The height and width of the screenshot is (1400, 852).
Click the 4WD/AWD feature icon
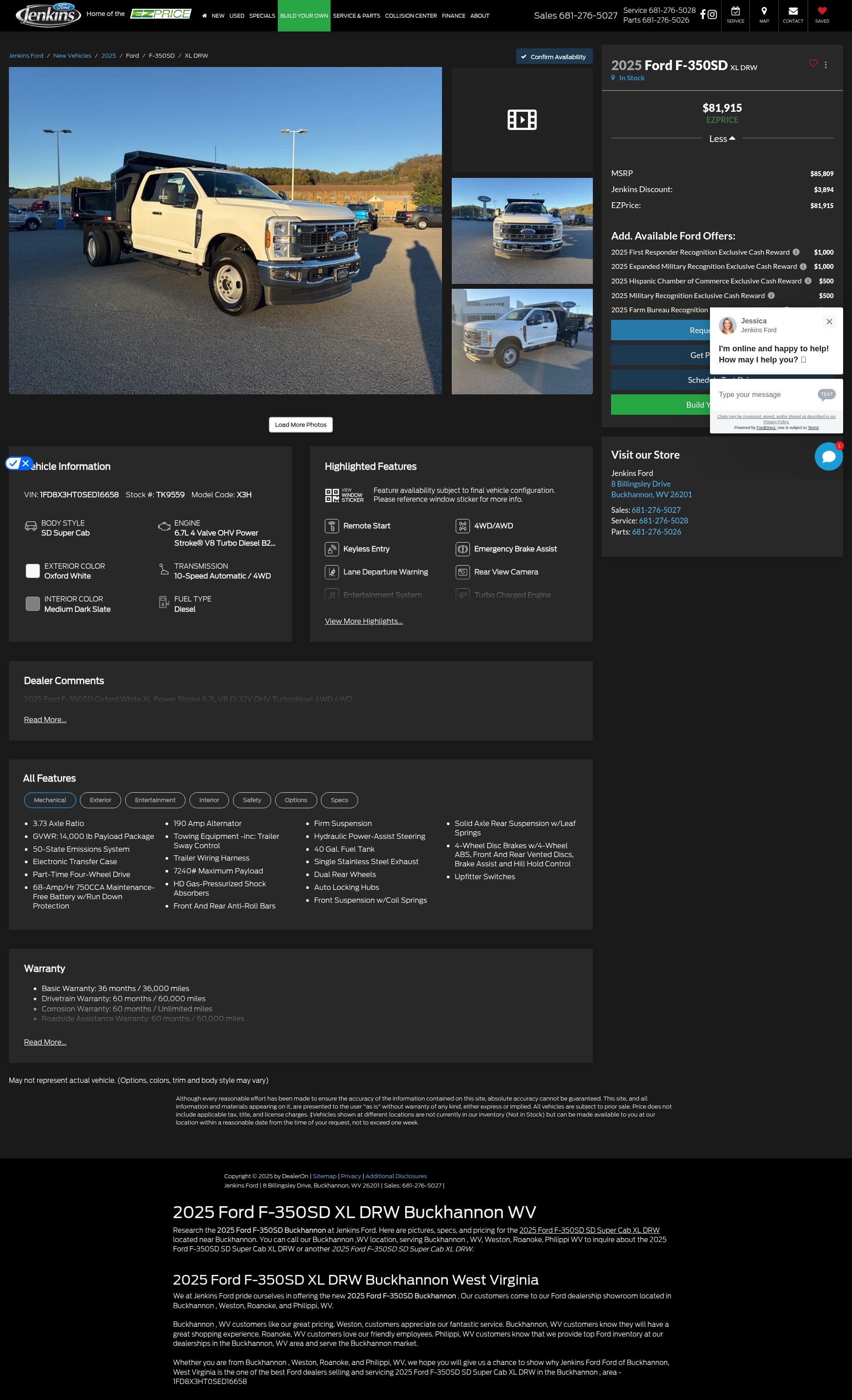[x=463, y=526]
